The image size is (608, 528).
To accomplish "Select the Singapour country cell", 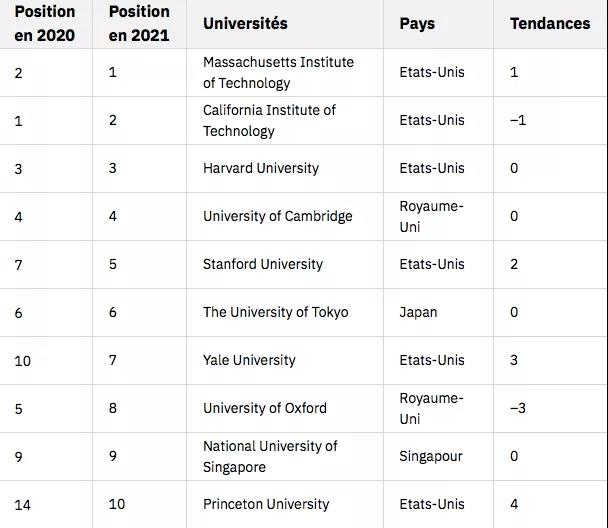I will [431, 456].
